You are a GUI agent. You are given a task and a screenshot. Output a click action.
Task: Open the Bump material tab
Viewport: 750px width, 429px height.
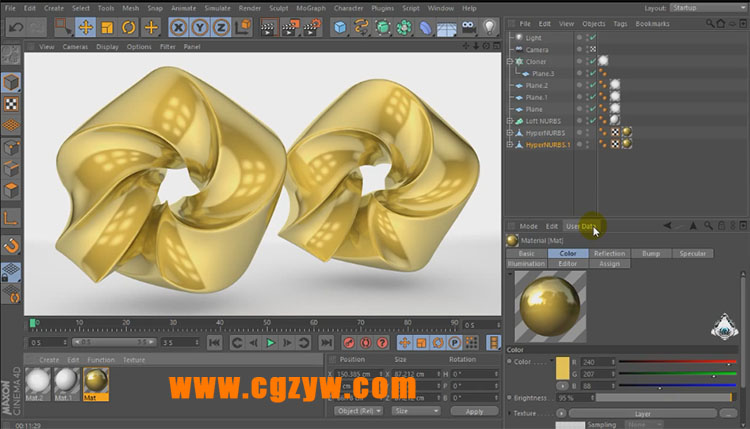651,253
